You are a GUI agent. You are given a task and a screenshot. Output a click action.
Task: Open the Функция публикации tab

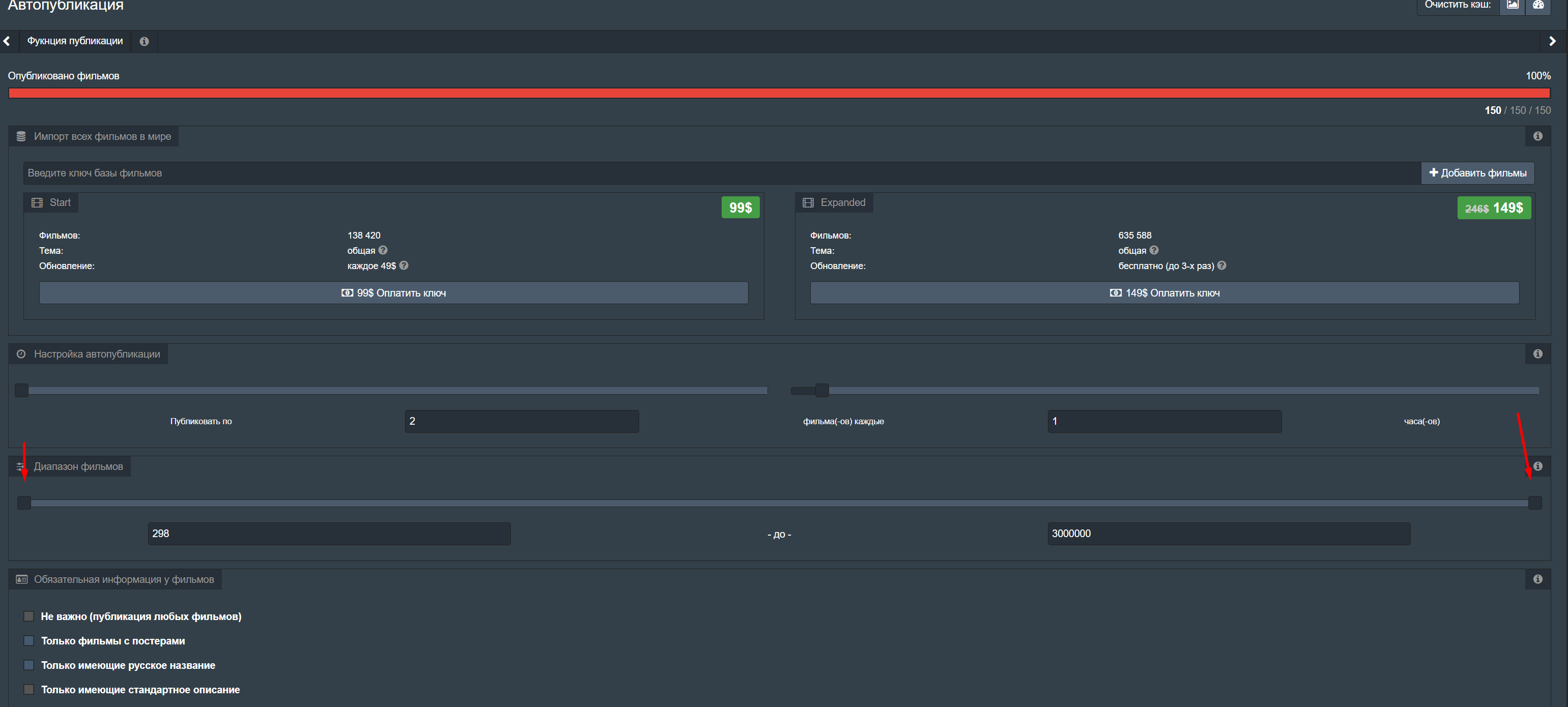click(x=75, y=41)
